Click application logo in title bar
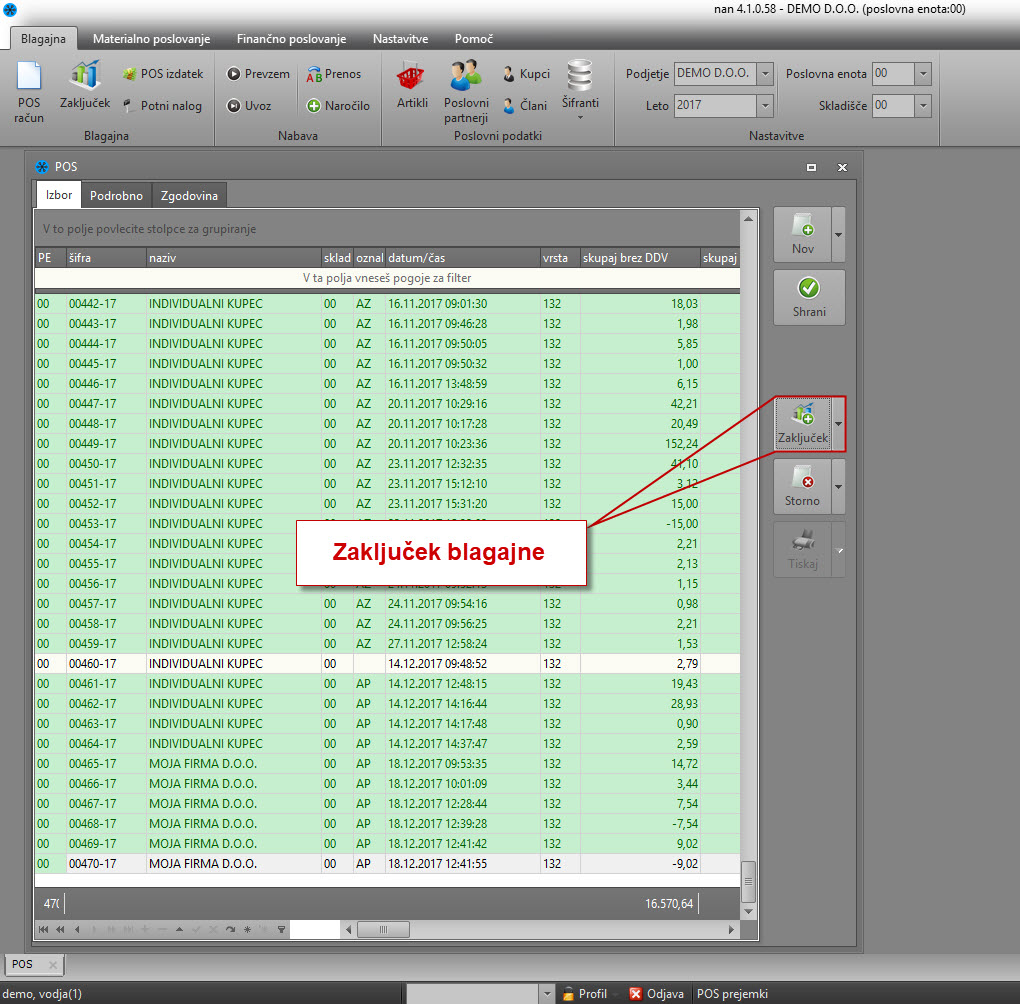 (x=10, y=10)
